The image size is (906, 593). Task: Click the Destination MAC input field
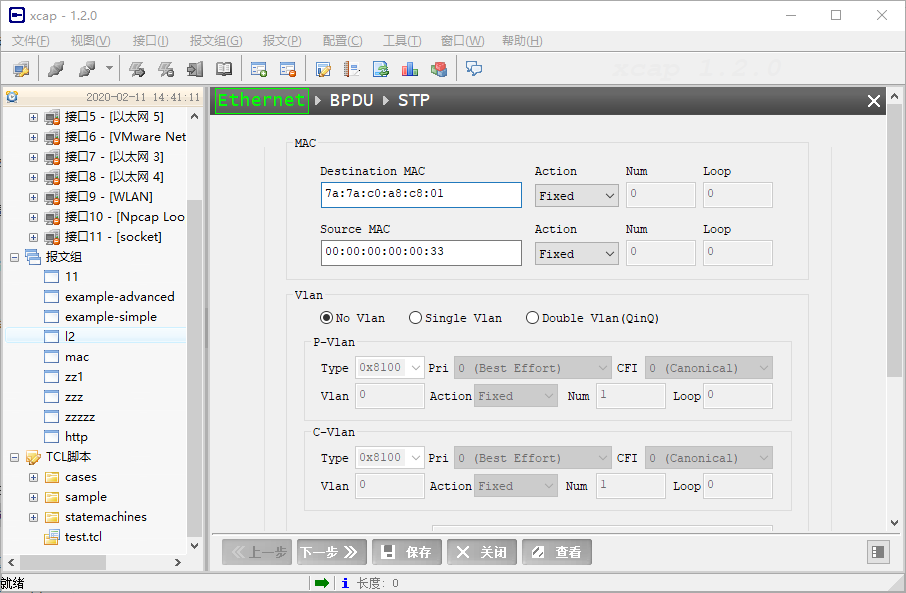click(x=421, y=195)
